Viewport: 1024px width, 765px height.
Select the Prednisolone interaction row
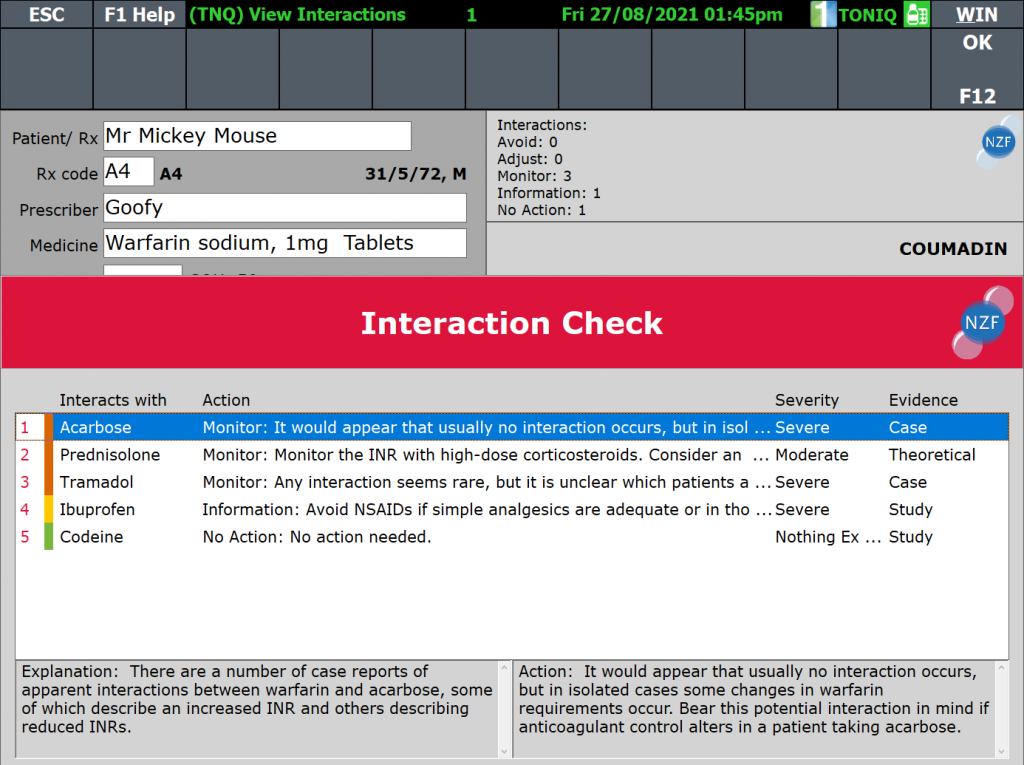400,455
